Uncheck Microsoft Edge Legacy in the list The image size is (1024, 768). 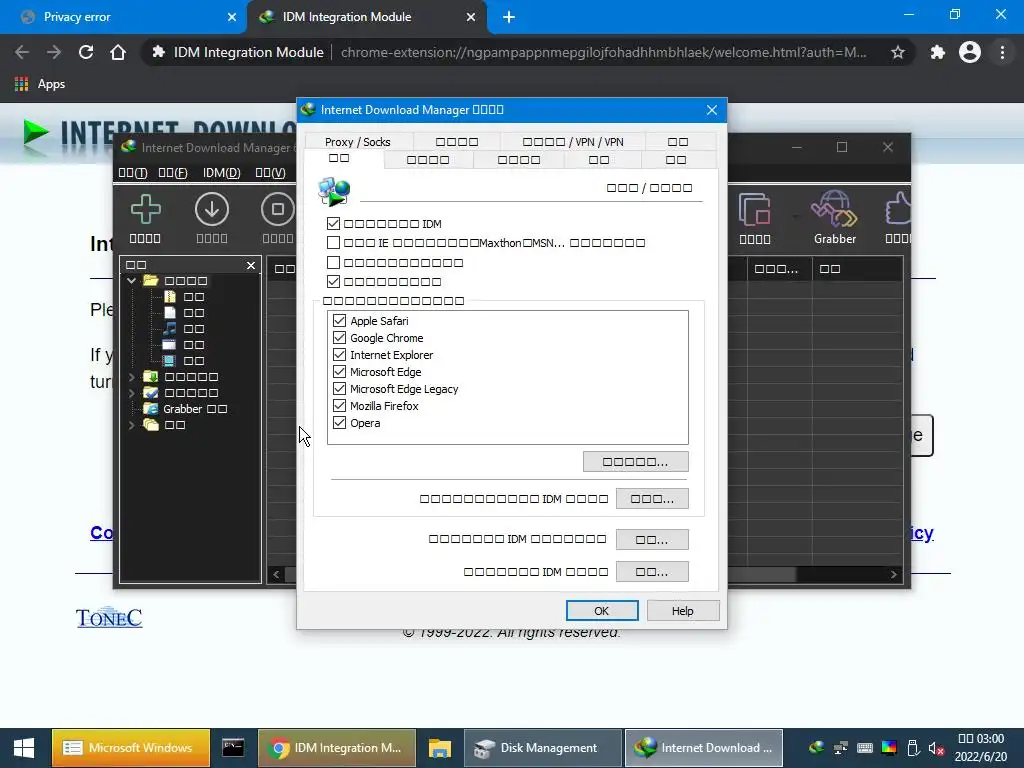click(x=339, y=389)
